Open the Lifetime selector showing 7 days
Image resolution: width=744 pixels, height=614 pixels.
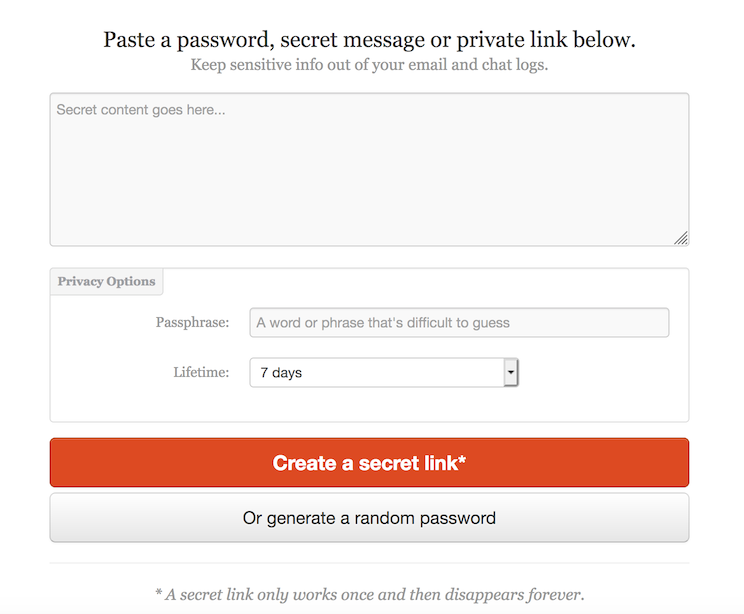(384, 372)
